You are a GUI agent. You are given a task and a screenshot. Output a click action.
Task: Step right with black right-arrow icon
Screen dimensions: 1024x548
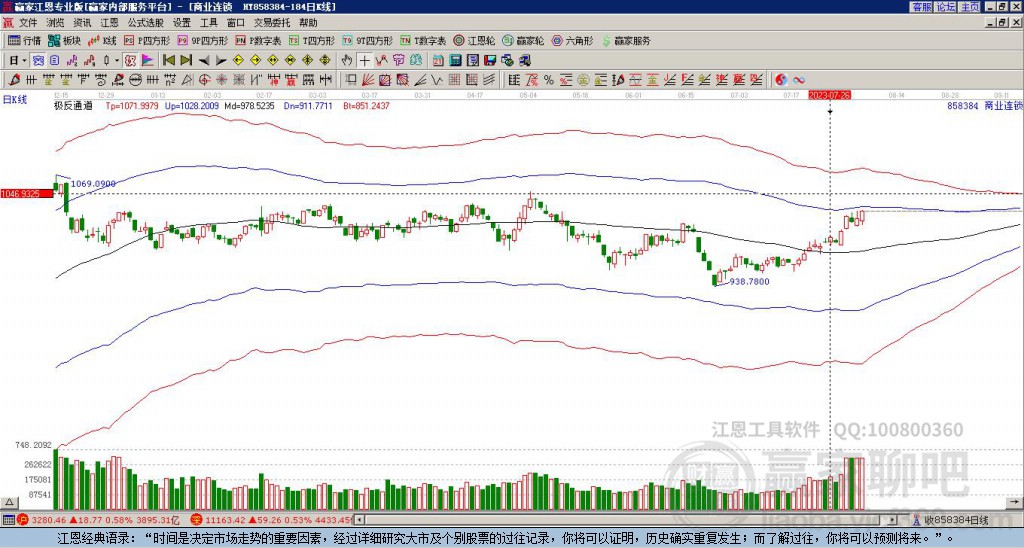pyautogui.click(x=221, y=61)
